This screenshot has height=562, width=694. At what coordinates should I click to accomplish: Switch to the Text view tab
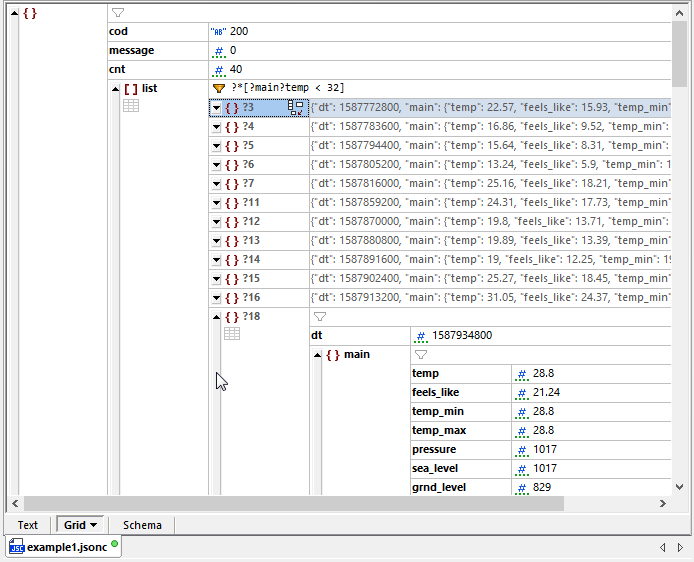point(28,525)
